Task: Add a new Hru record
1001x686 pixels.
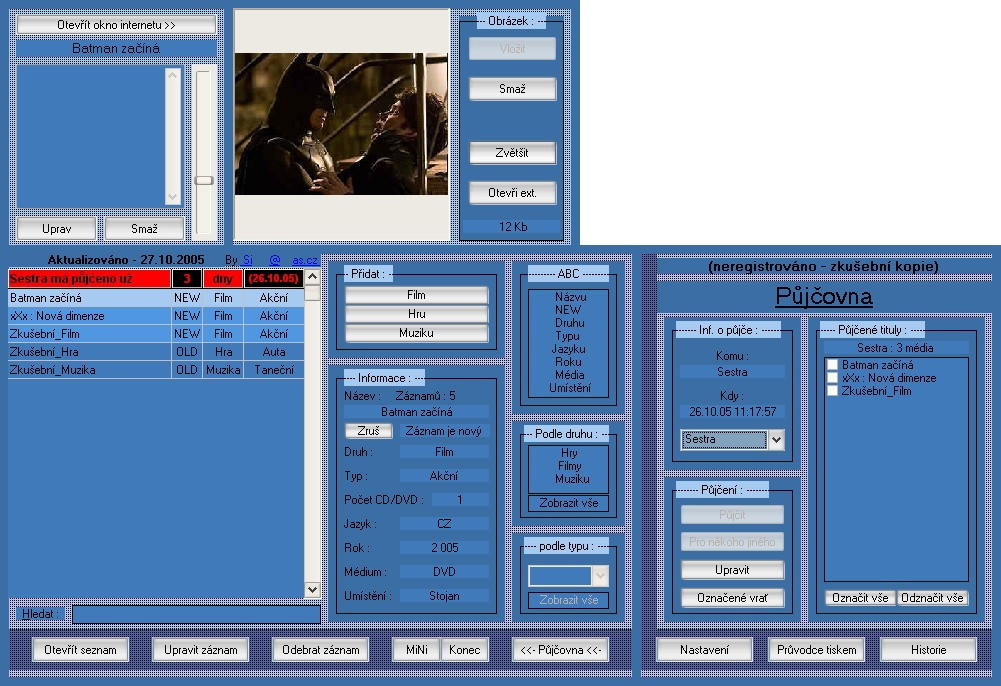Action: coord(416,314)
